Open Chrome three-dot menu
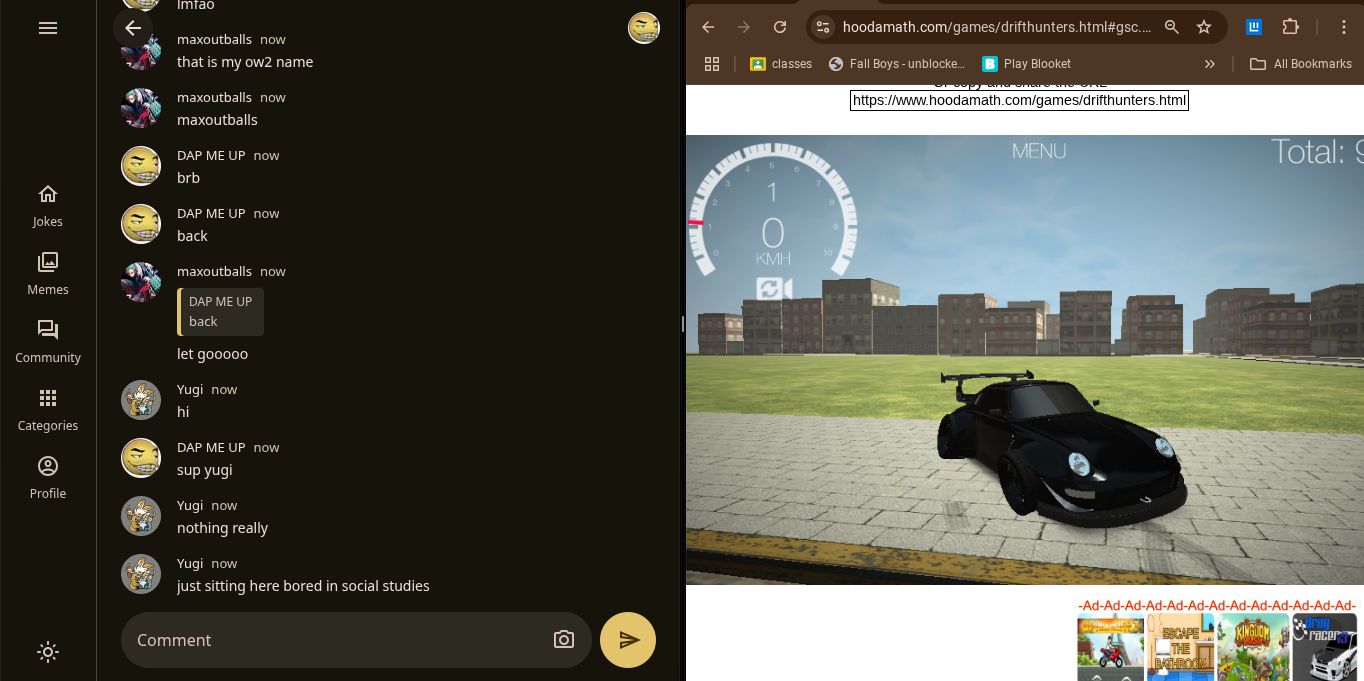Image resolution: width=1364 pixels, height=681 pixels. pyautogui.click(x=1344, y=27)
